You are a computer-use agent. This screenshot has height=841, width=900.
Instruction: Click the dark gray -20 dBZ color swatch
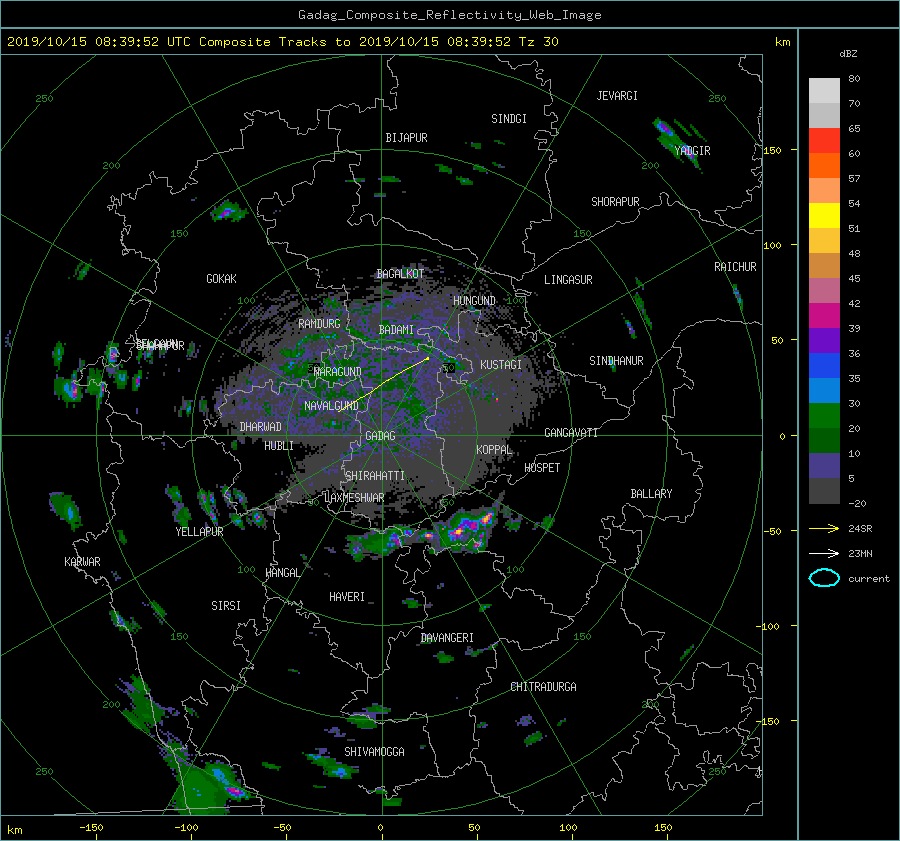pyautogui.click(x=824, y=491)
